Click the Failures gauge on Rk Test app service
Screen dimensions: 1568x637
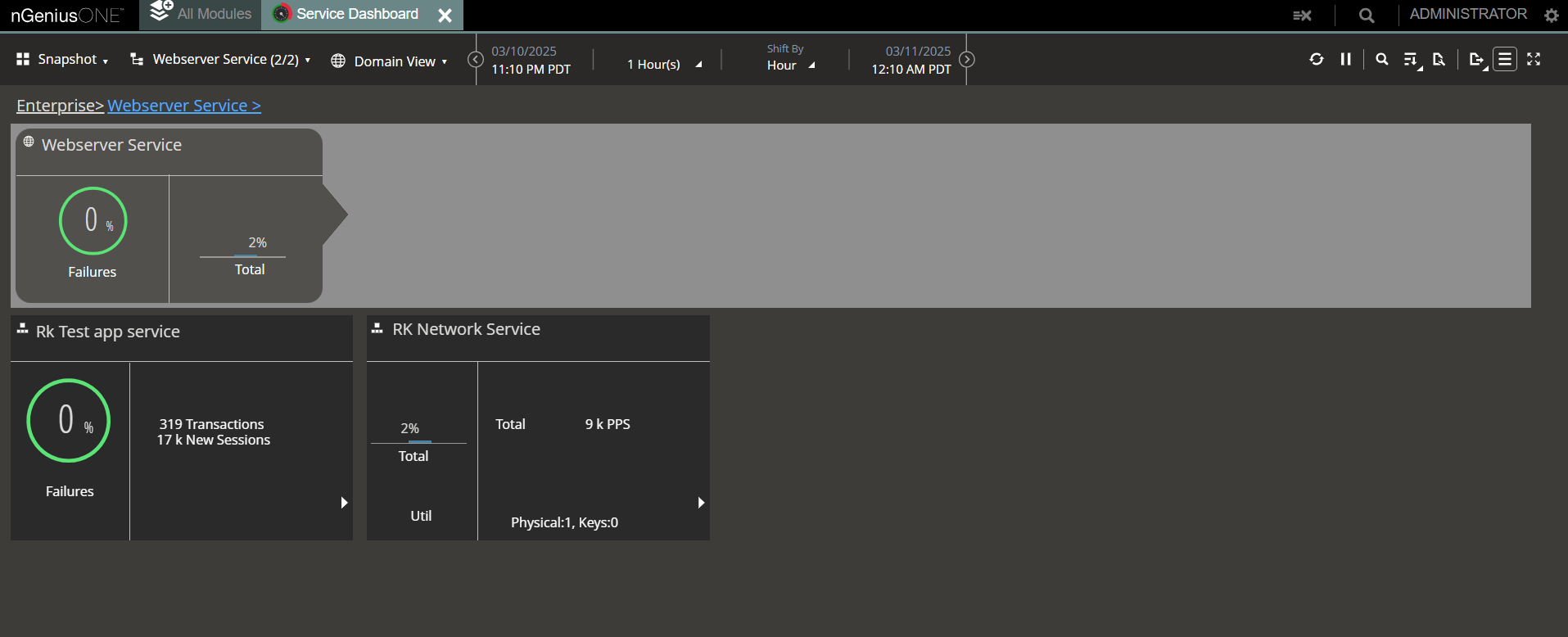point(69,420)
